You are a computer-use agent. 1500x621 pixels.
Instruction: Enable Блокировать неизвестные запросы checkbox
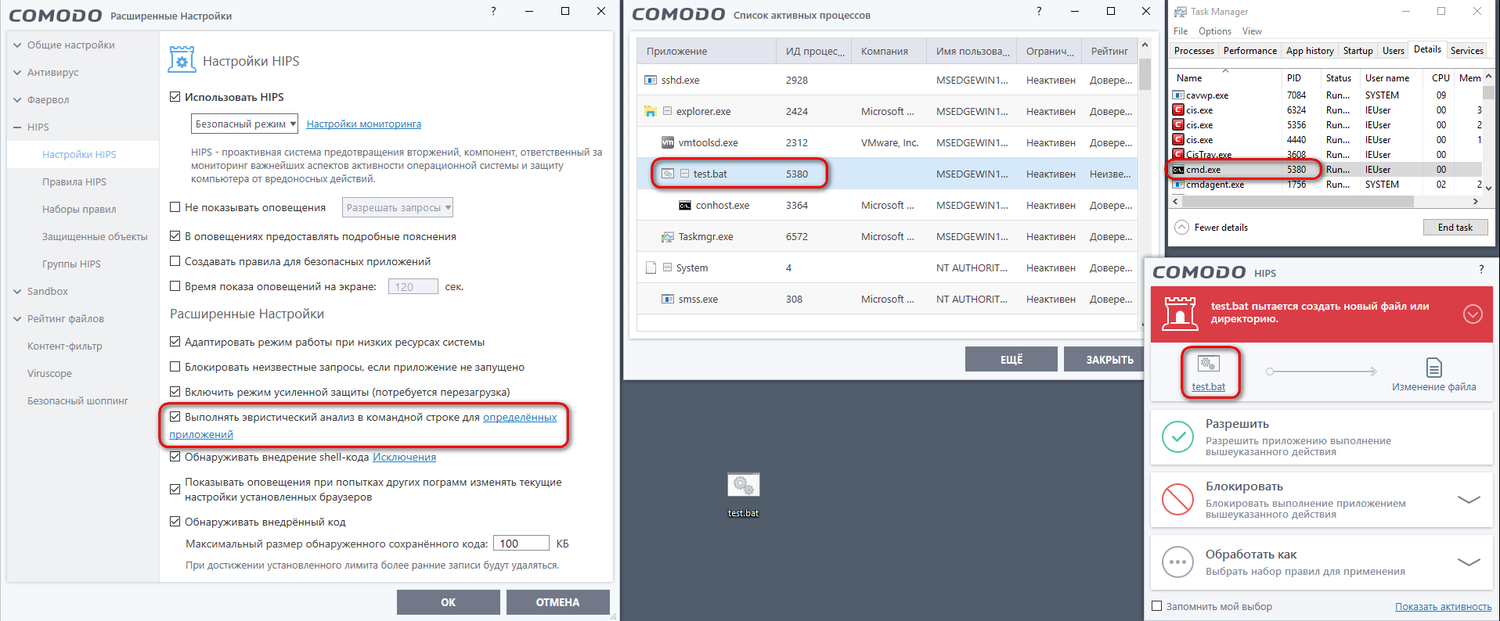coord(176,367)
